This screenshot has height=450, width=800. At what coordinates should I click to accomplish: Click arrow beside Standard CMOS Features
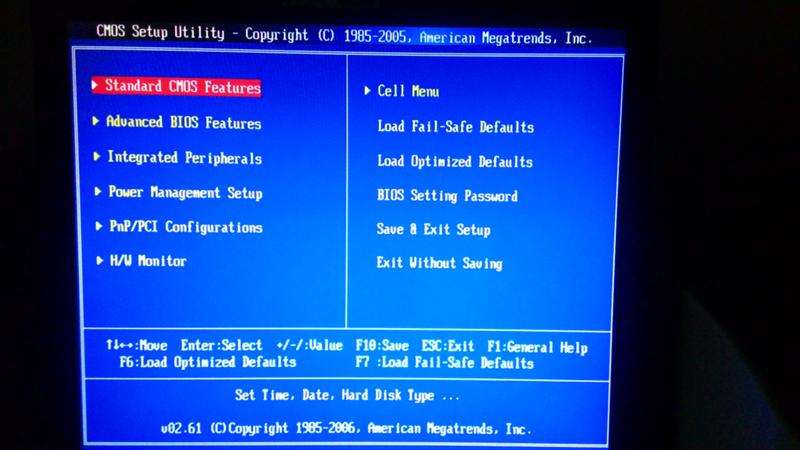(x=95, y=85)
